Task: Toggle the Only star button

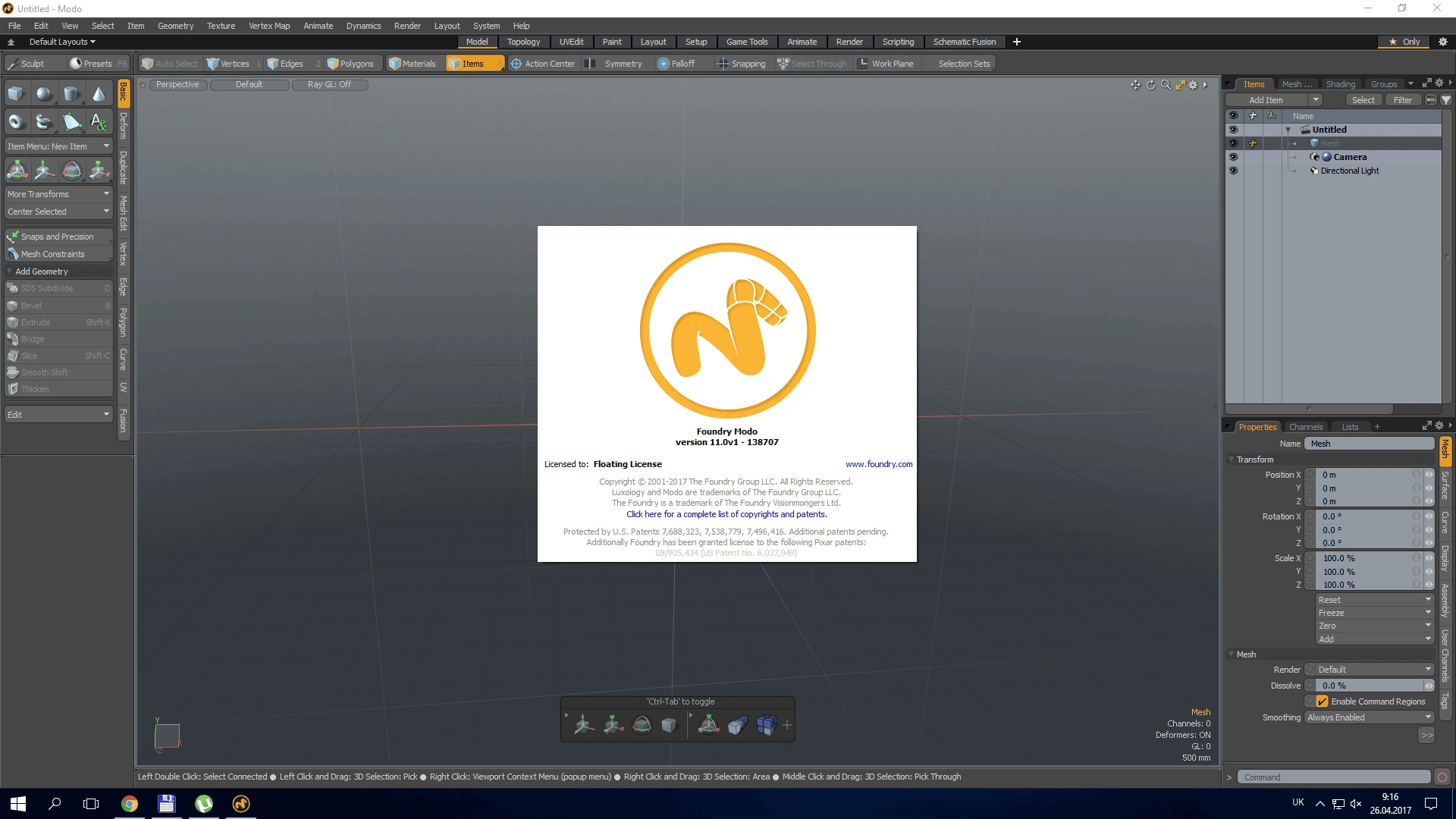Action: (x=1404, y=42)
